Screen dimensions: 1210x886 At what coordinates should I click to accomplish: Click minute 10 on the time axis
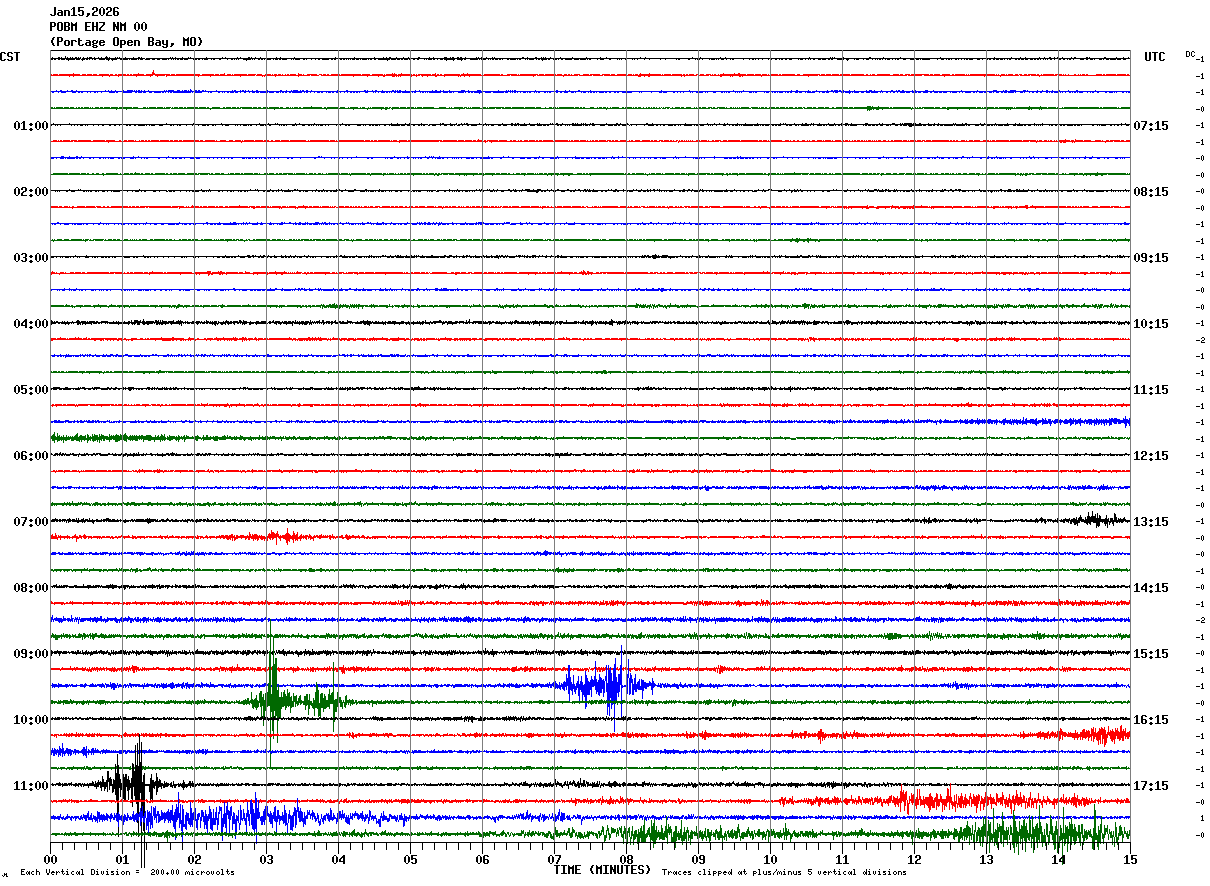click(770, 859)
